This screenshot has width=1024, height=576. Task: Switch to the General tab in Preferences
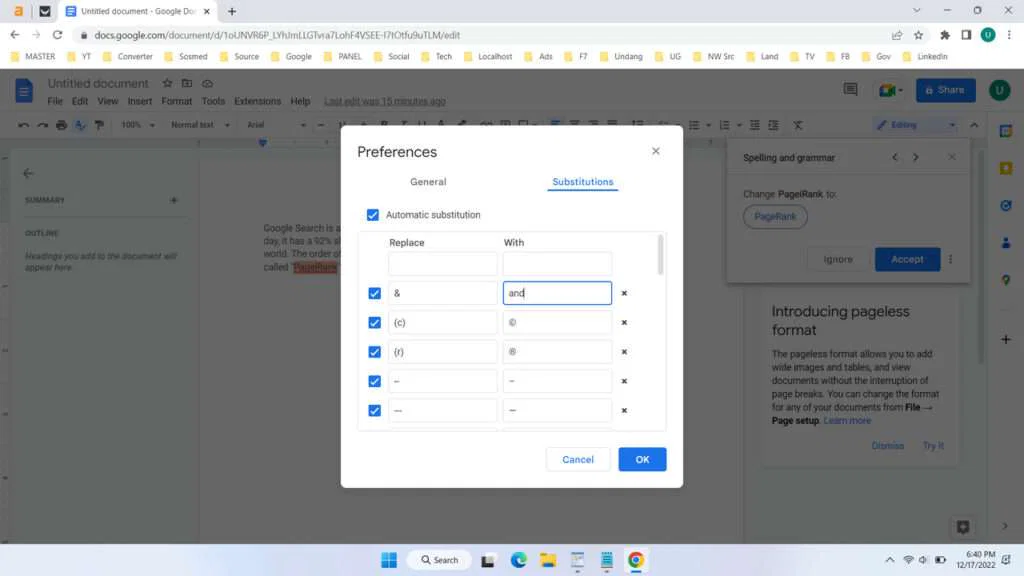[428, 182]
